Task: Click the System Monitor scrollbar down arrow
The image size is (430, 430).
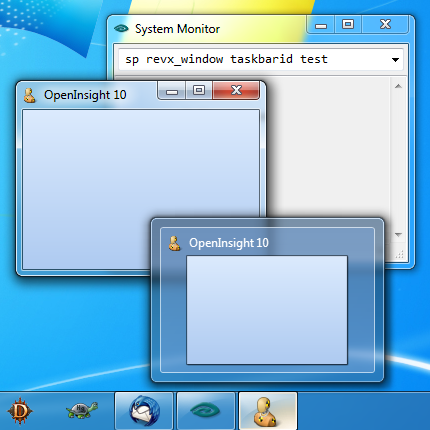Action: [398, 235]
